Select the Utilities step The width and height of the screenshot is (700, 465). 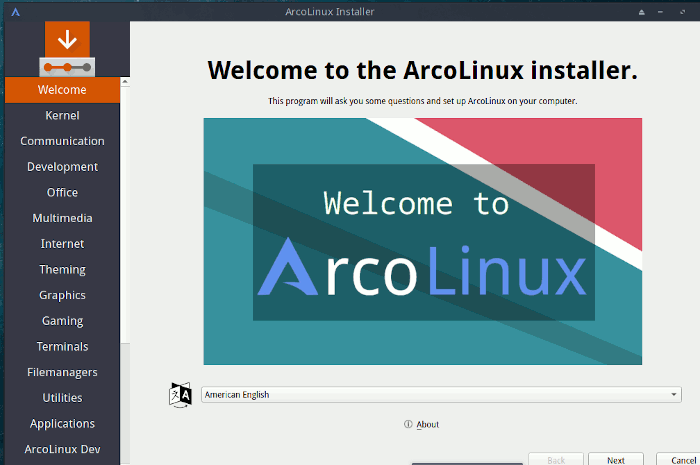coord(62,398)
